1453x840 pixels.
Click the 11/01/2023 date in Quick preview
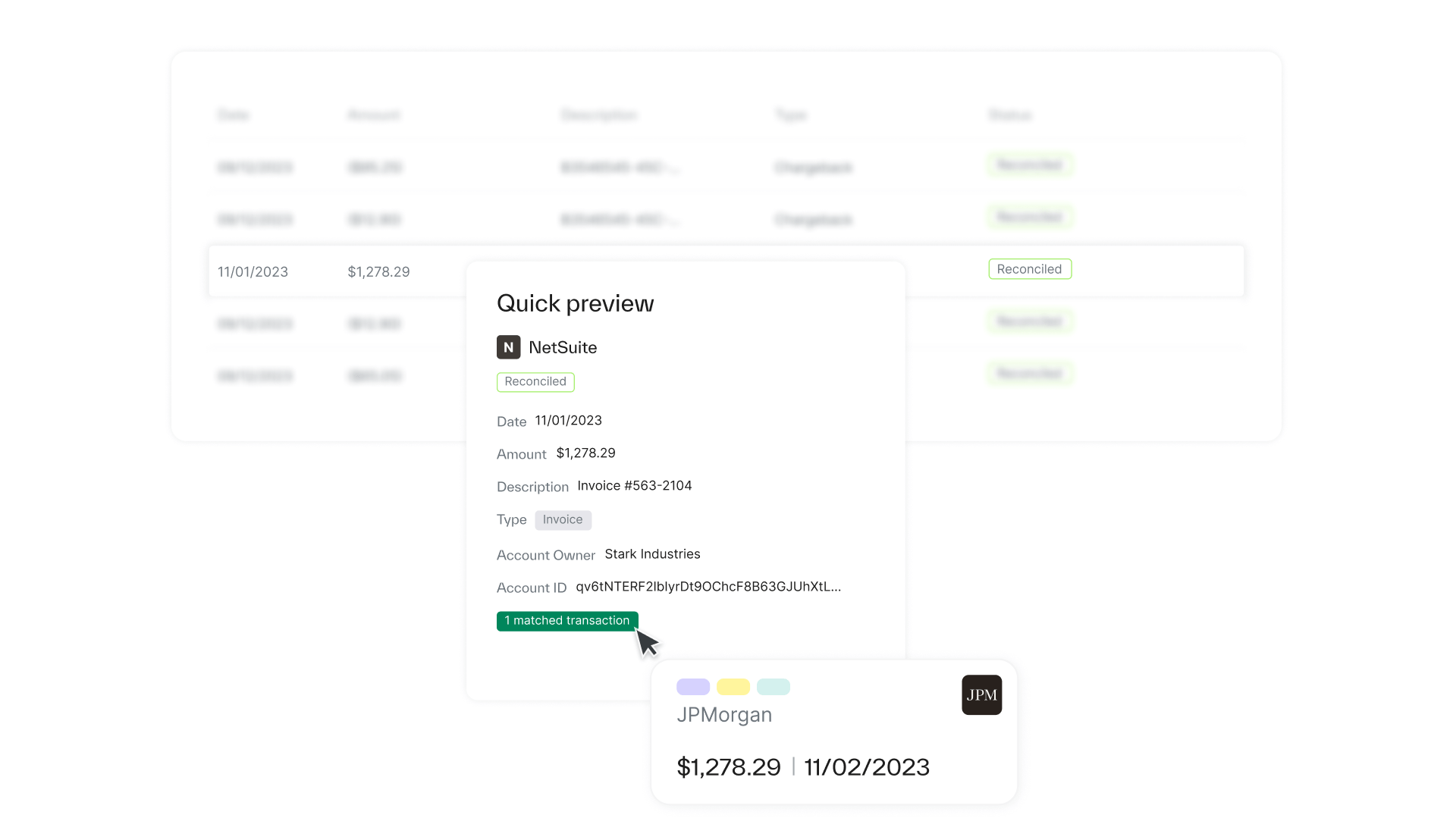(x=568, y=421)
